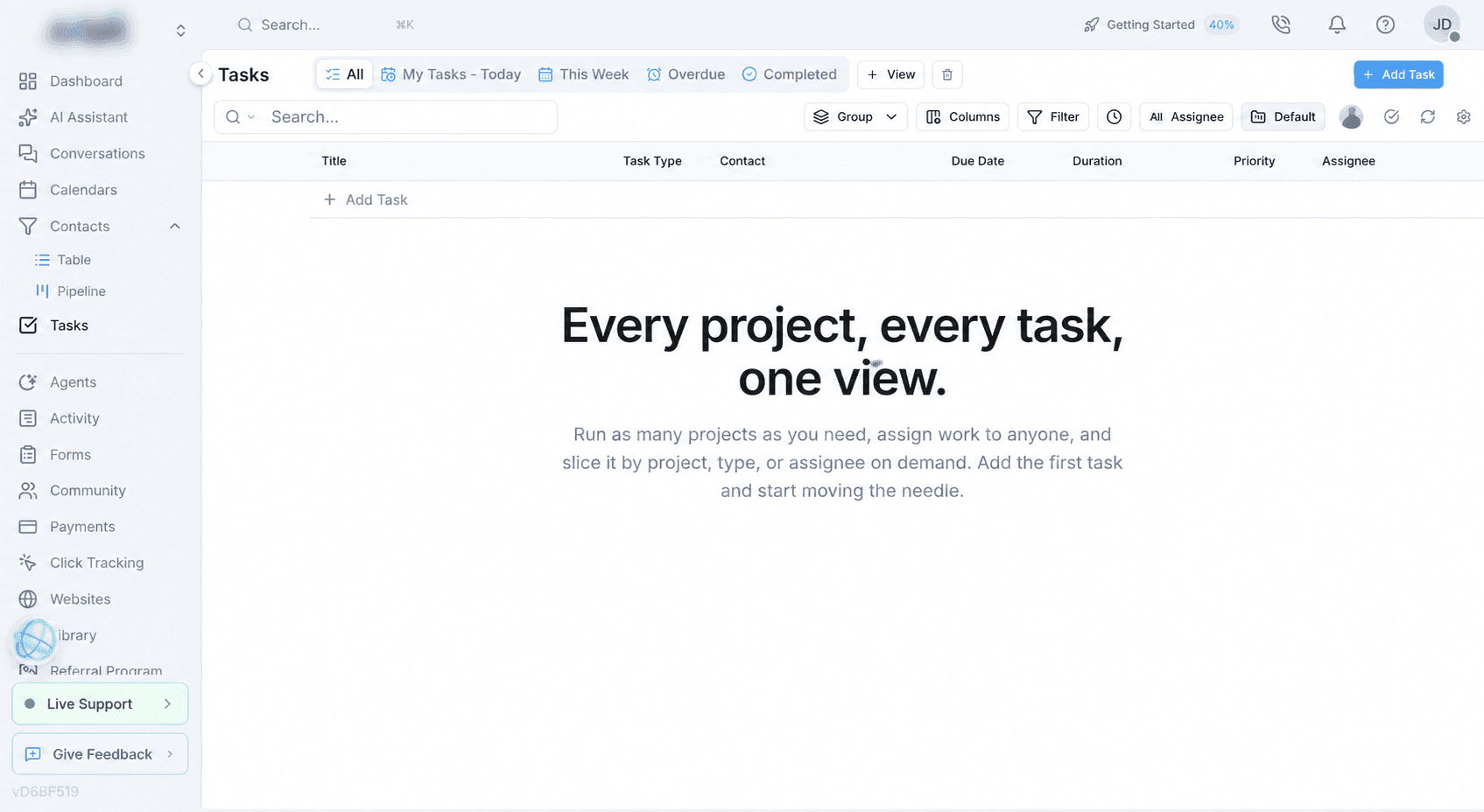Viewport: 1484px width, 812px height.
Task: Click the rocket Getting Started icon
Action: click(x=1091, y=24)
